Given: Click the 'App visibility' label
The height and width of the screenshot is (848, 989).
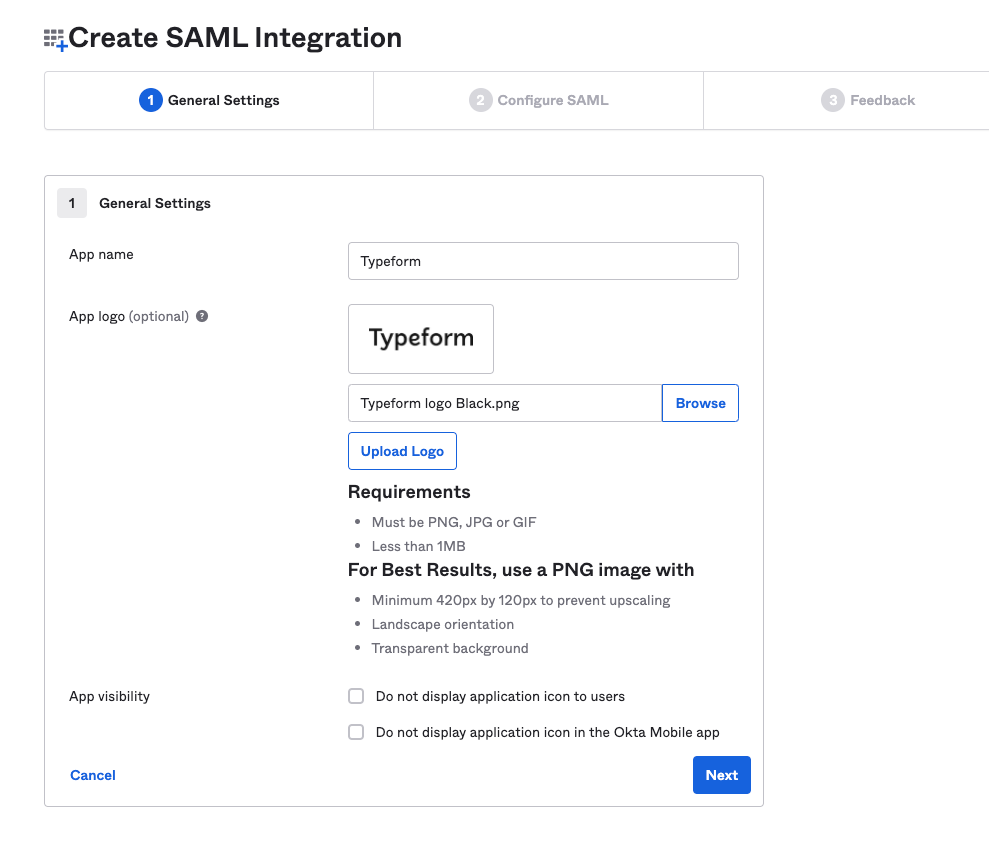Looking at the screenshot, I should pos(110,697).
